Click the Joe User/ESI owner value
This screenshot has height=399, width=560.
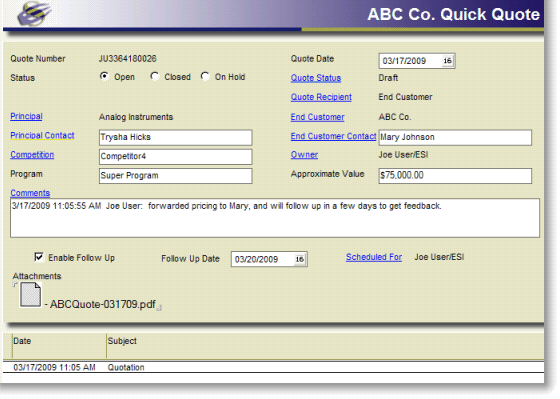[x=403, y=155]
